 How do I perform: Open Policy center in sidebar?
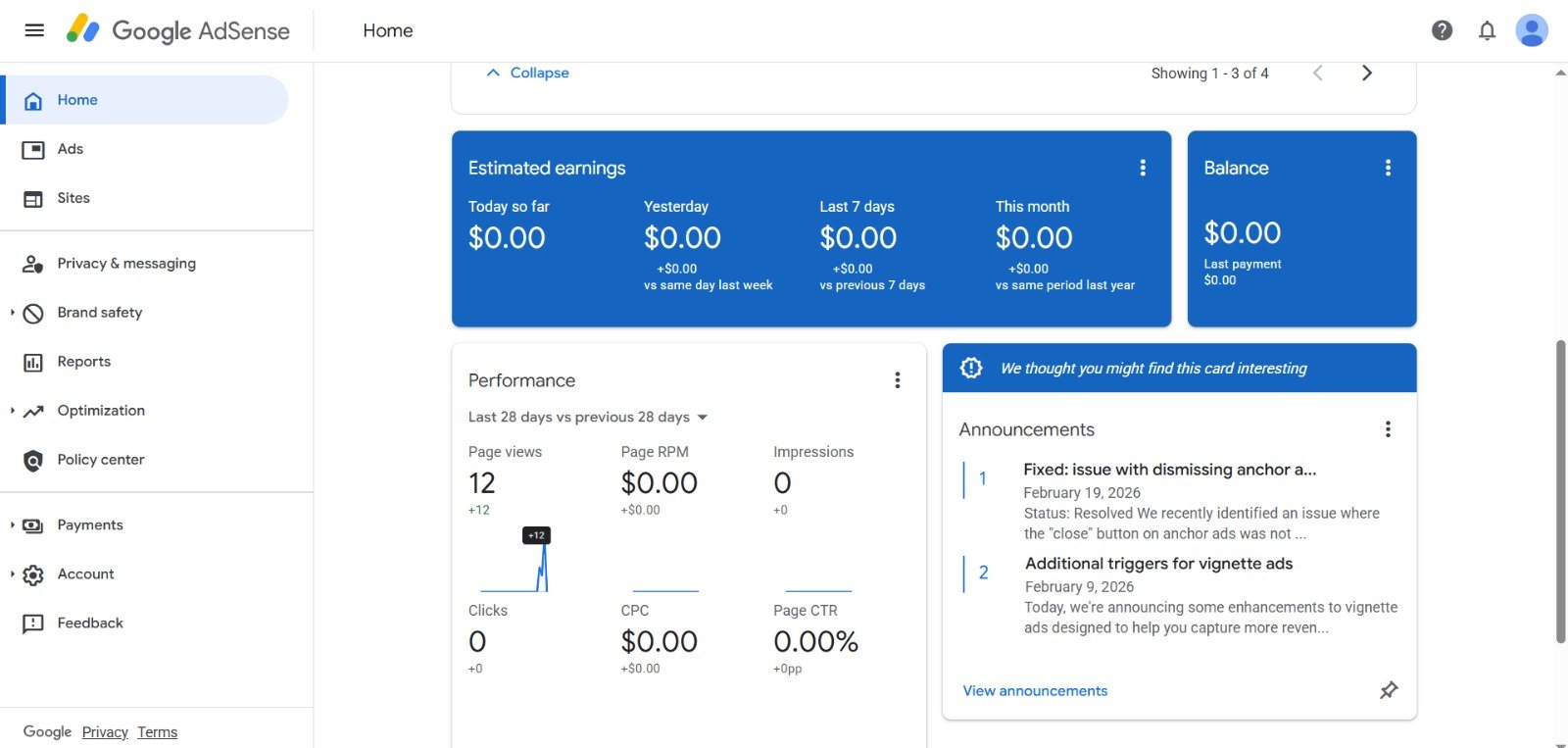[100, 460]
